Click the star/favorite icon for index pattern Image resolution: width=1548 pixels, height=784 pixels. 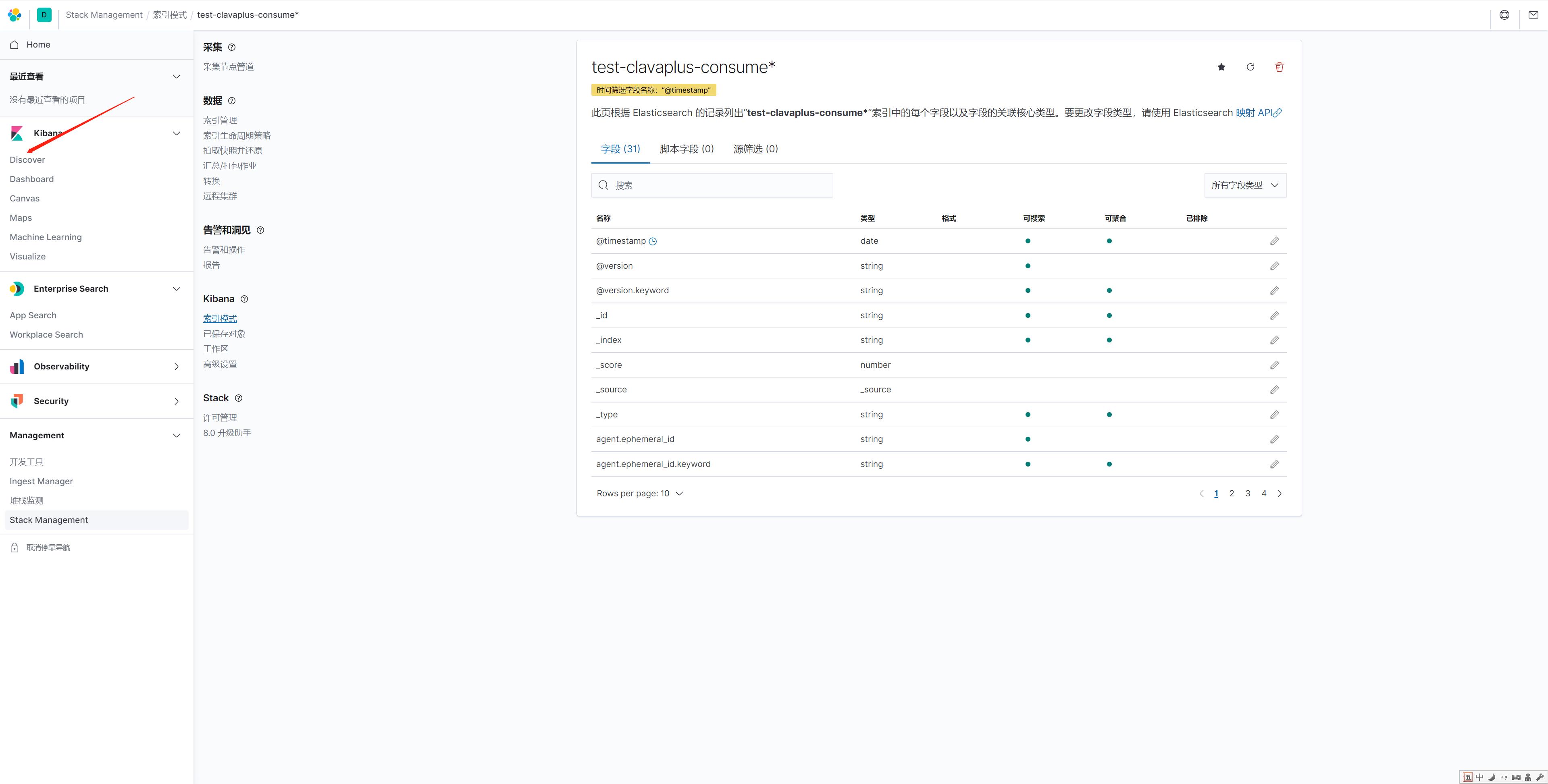pyautogui.click(x=1221, y=67)
